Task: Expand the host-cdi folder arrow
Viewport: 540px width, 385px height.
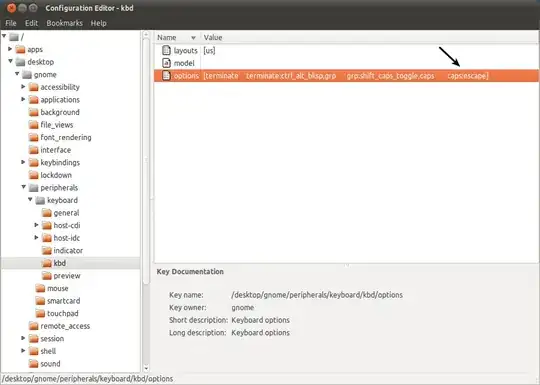Action: [x=37, y=225]
